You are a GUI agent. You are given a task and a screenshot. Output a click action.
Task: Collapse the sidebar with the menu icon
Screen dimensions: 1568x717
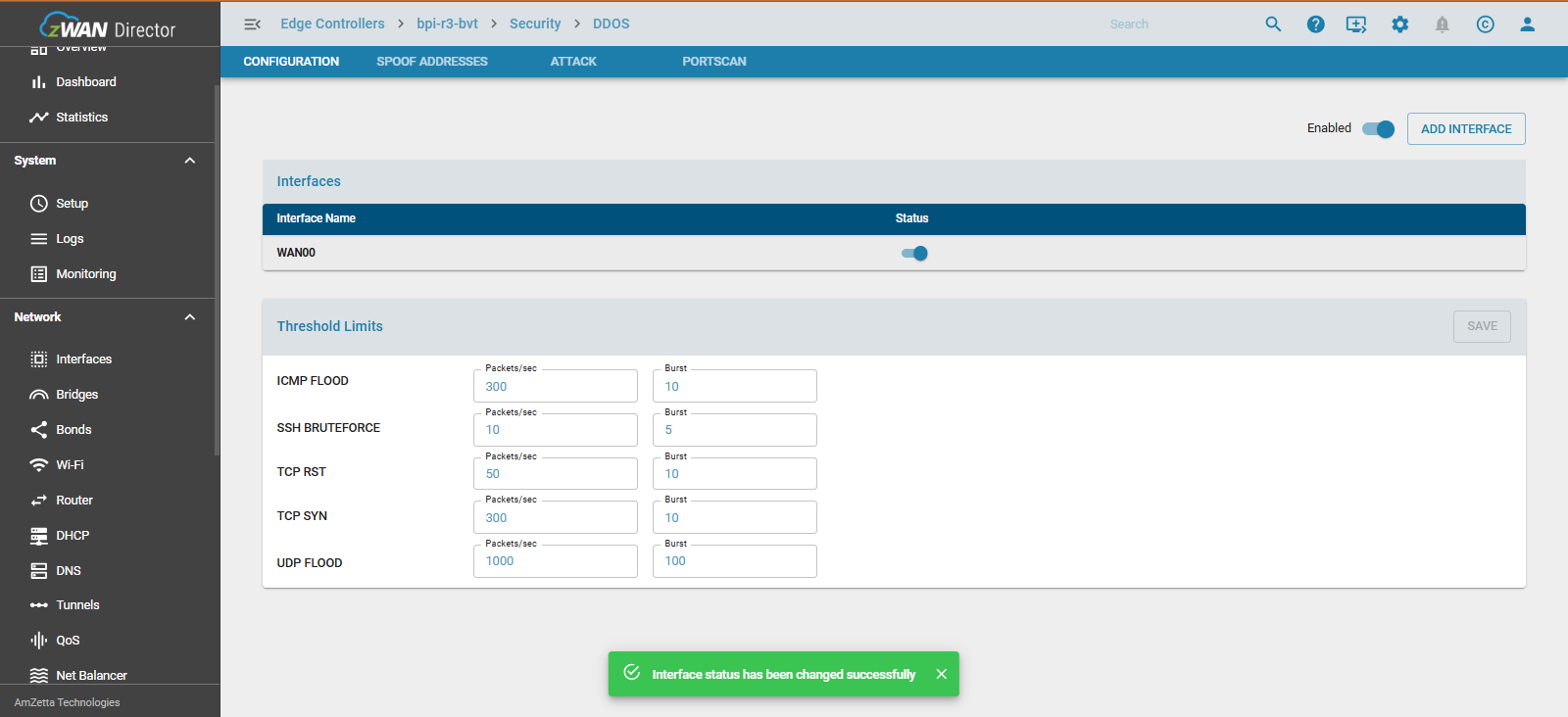[252, 24]
